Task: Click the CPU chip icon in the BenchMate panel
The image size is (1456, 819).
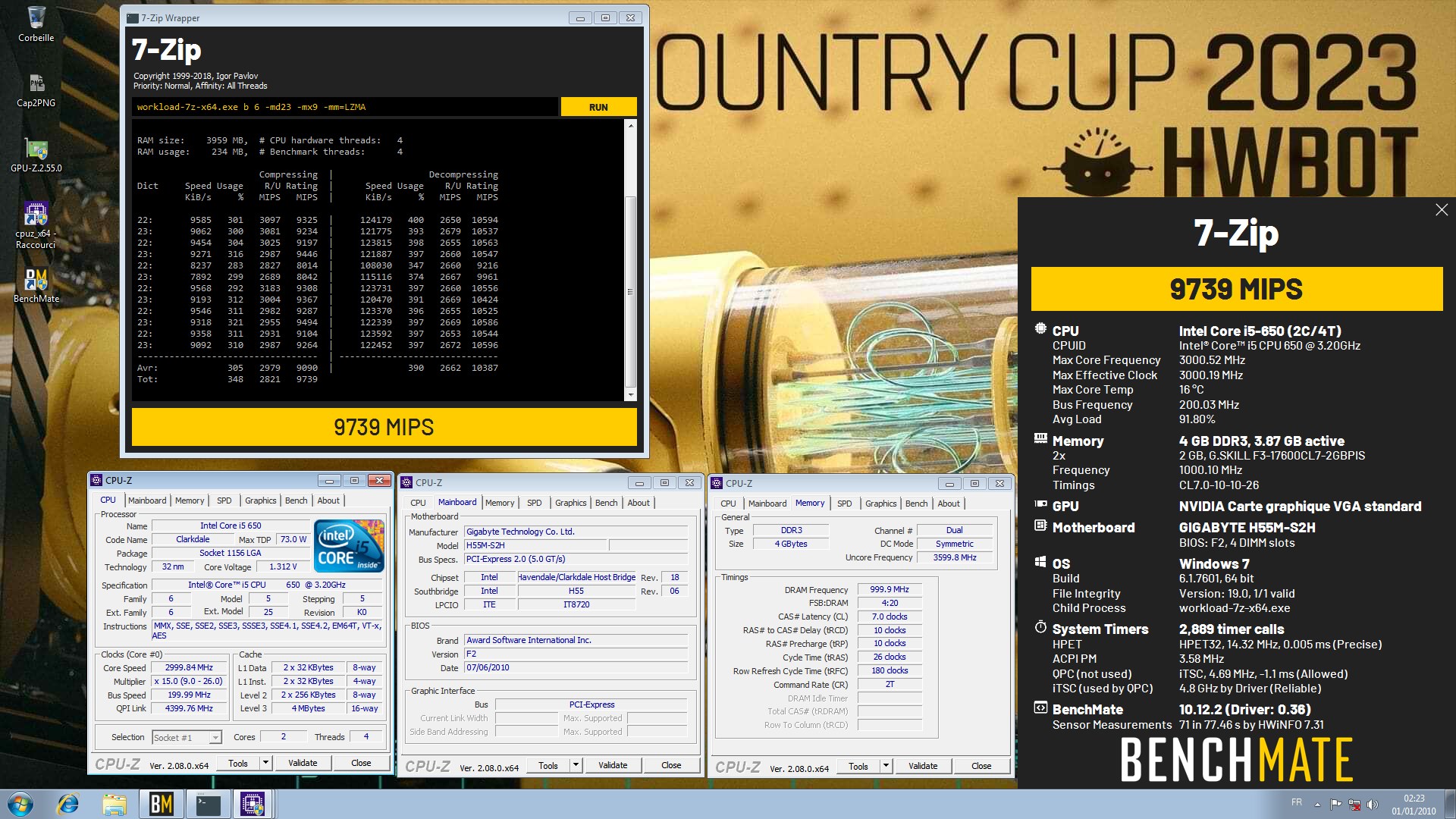Action: (x=1040, y=329)
